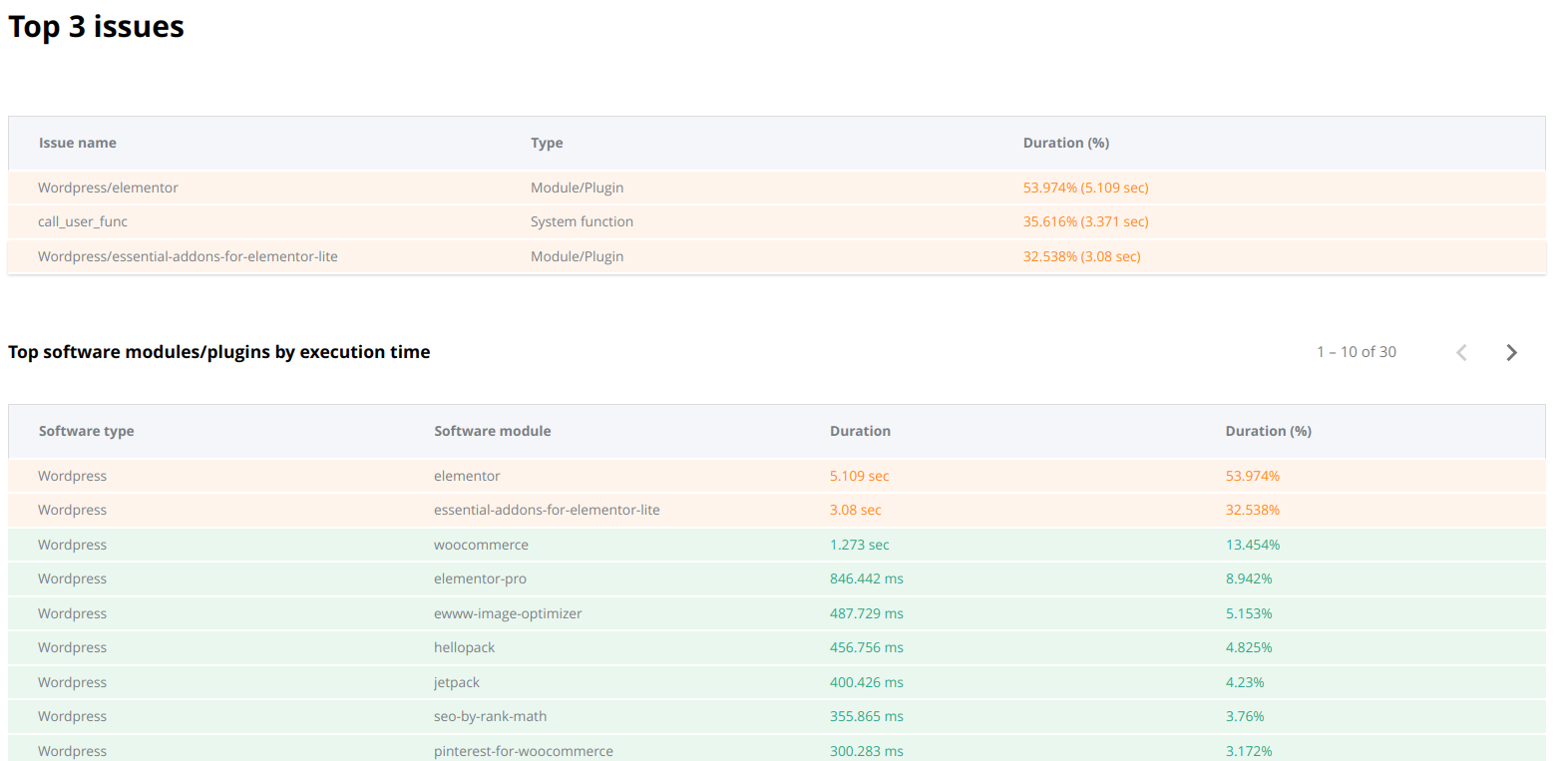
Task: Click the 400.426 ms duration cell
Action: click(867, 682)
